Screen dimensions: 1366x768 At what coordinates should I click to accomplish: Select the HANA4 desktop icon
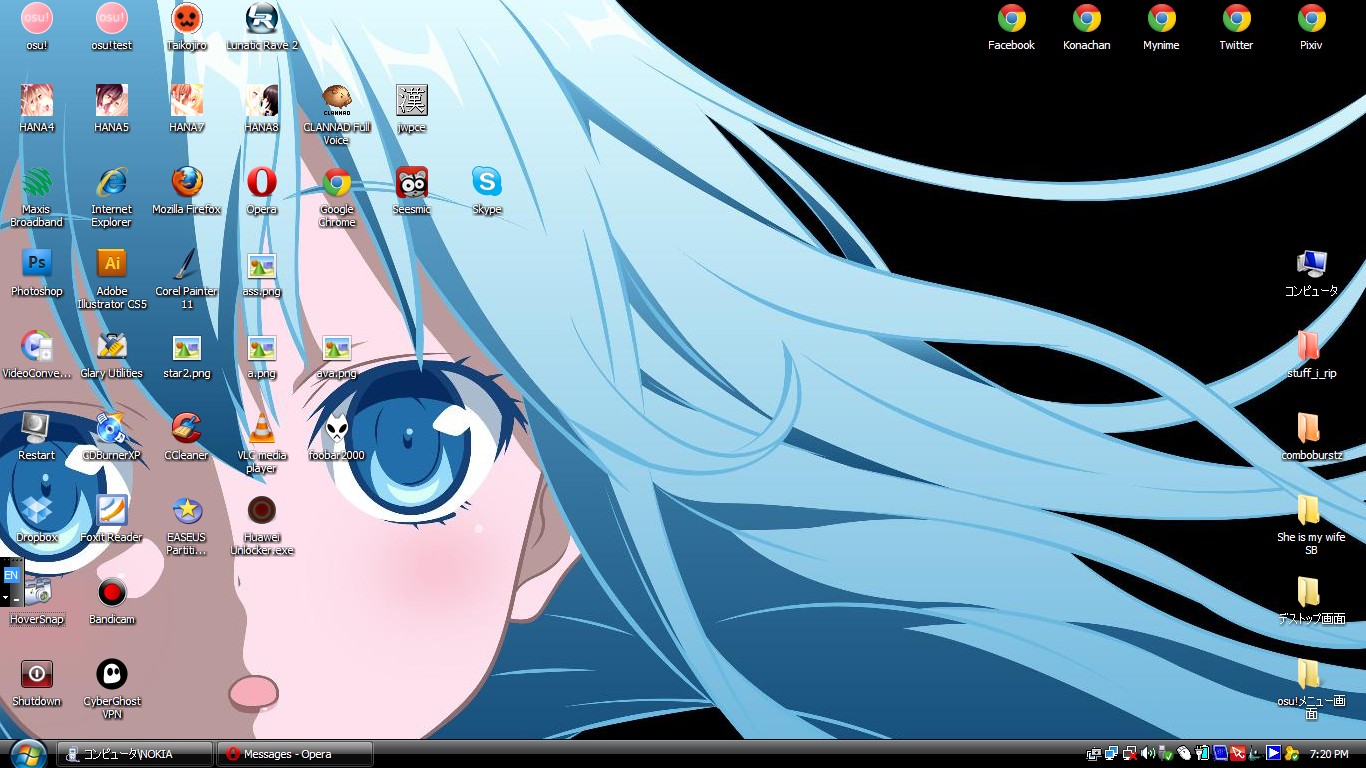point(37,109)
